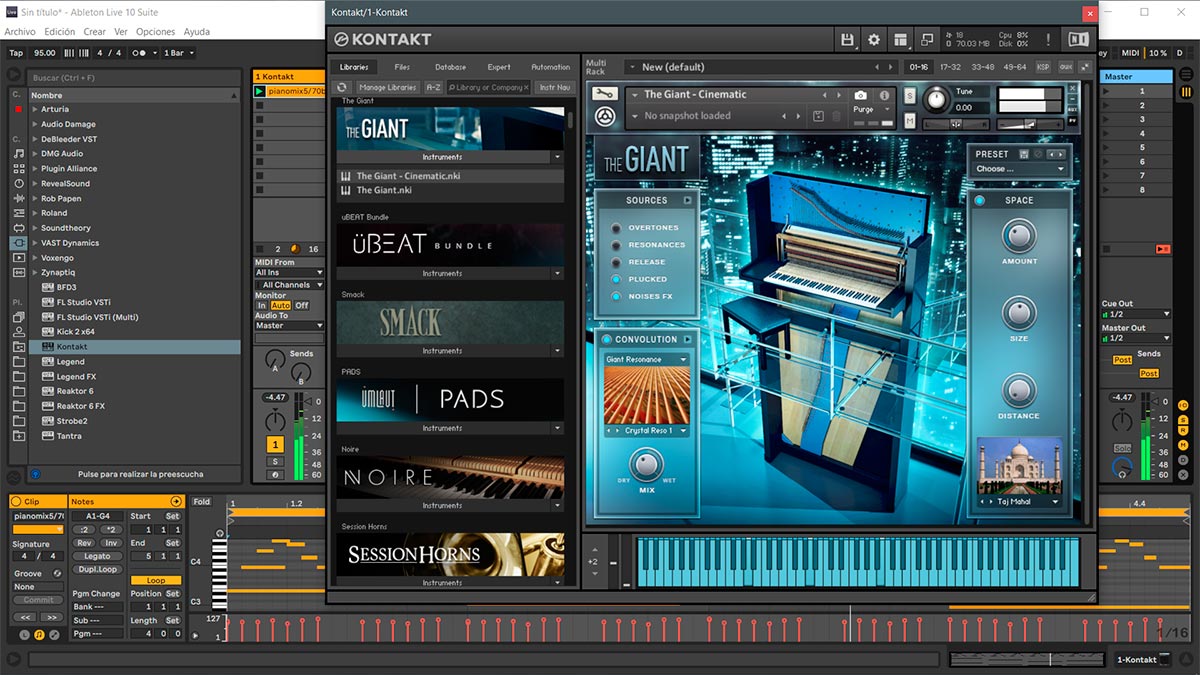Click the Kontakt exclamation panic icon
The height and width of the screenshot is (675, 1200).
coord(1048,39)
